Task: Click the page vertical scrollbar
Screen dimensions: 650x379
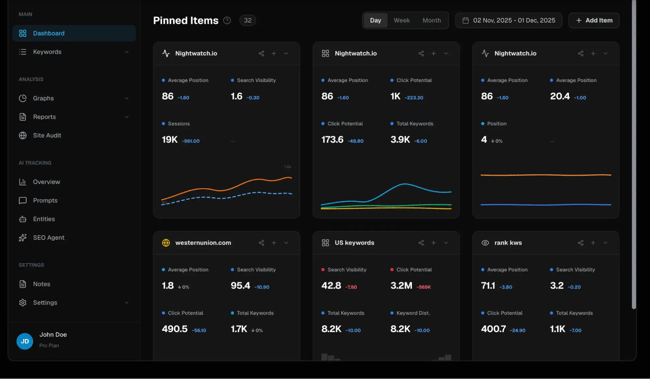Action: click(634, 154)
